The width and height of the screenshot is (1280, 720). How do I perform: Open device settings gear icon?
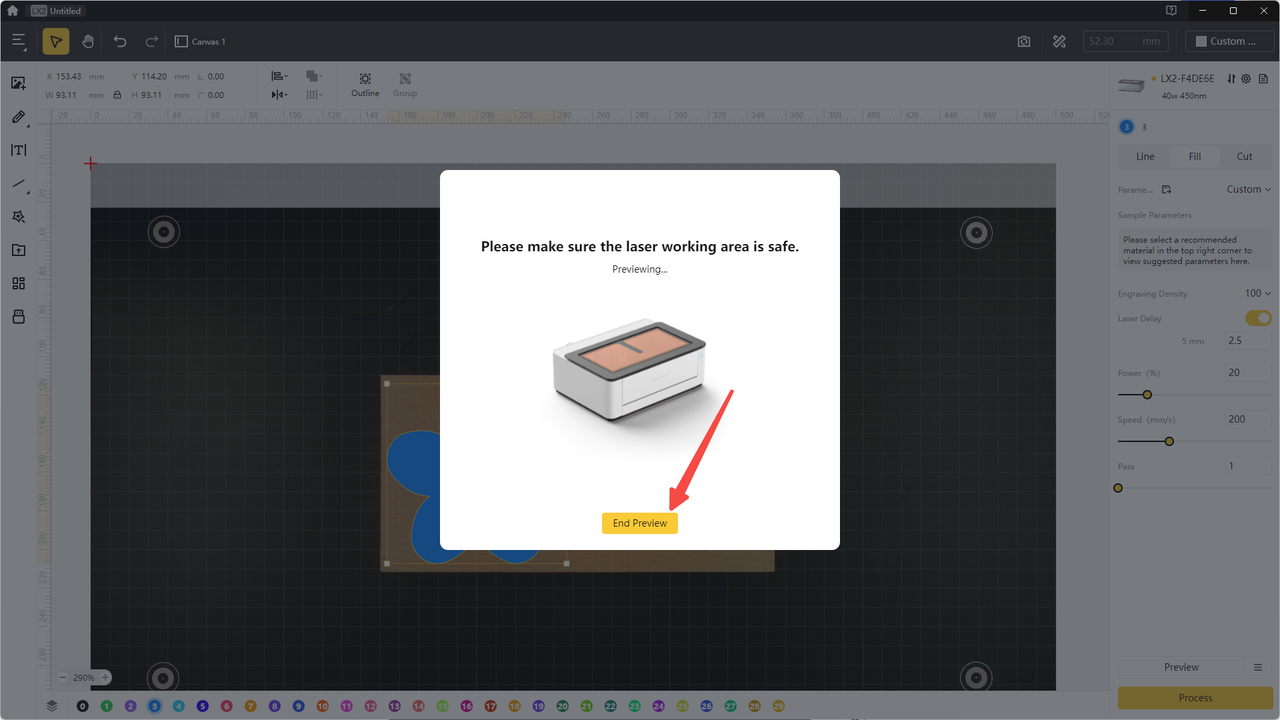pos(1246,78)
